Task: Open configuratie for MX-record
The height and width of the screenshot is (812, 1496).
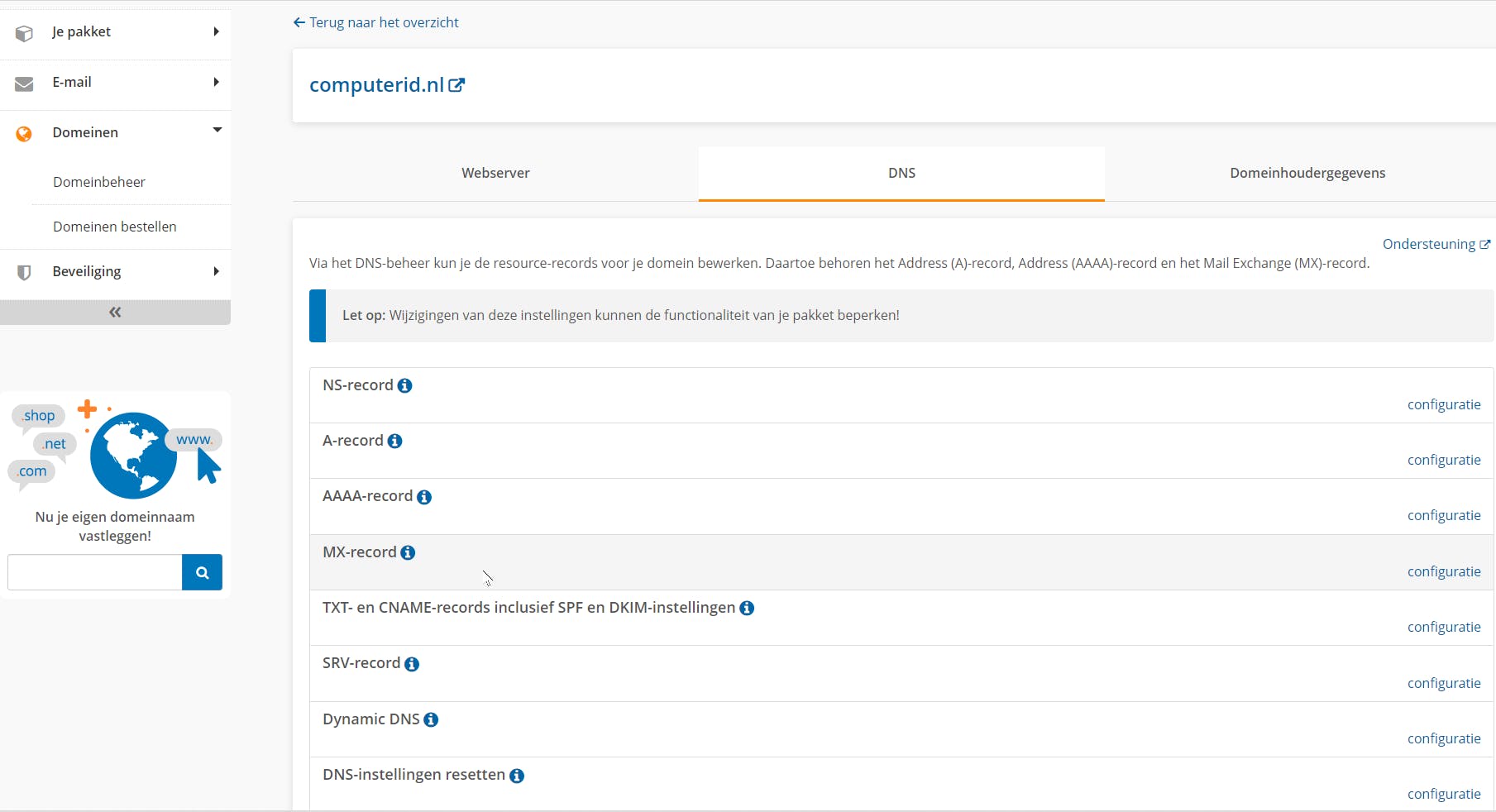Action: tap(1444, 571)
